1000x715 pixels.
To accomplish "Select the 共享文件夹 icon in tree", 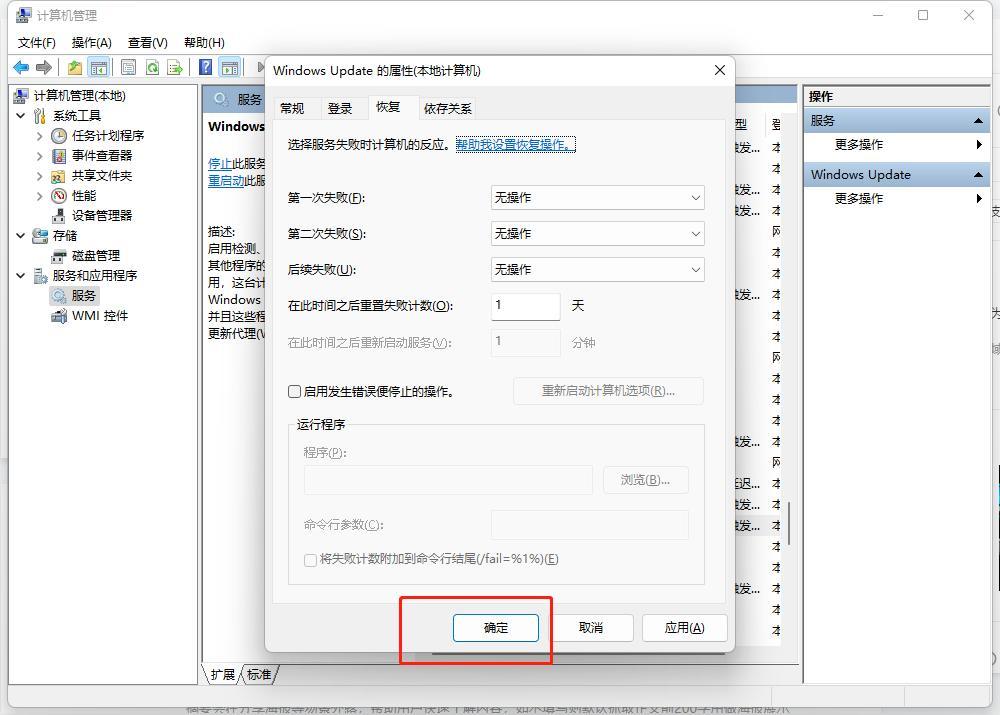I will tap(59, 176).
